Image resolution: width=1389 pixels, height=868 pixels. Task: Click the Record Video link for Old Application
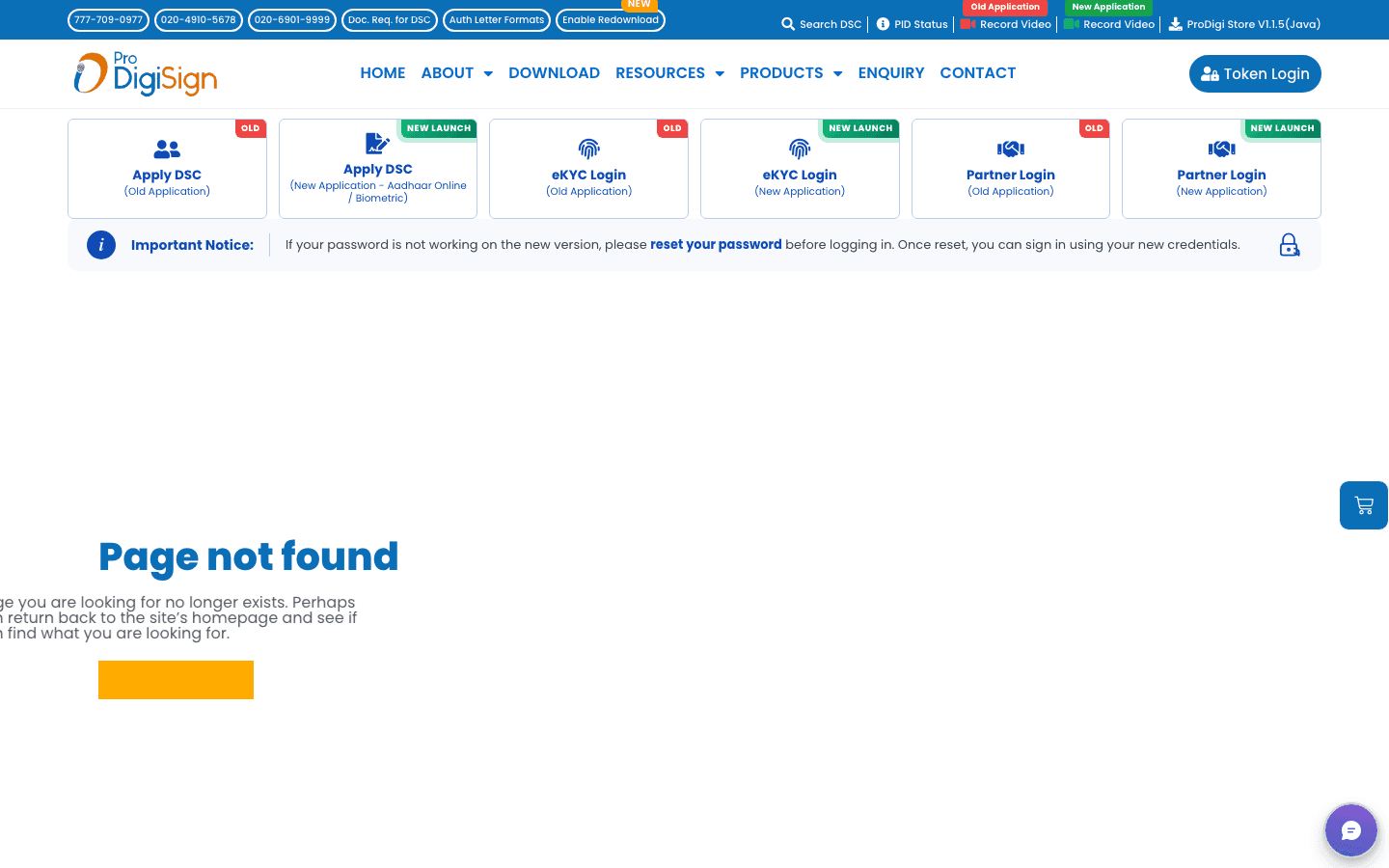click(1016, 24)
